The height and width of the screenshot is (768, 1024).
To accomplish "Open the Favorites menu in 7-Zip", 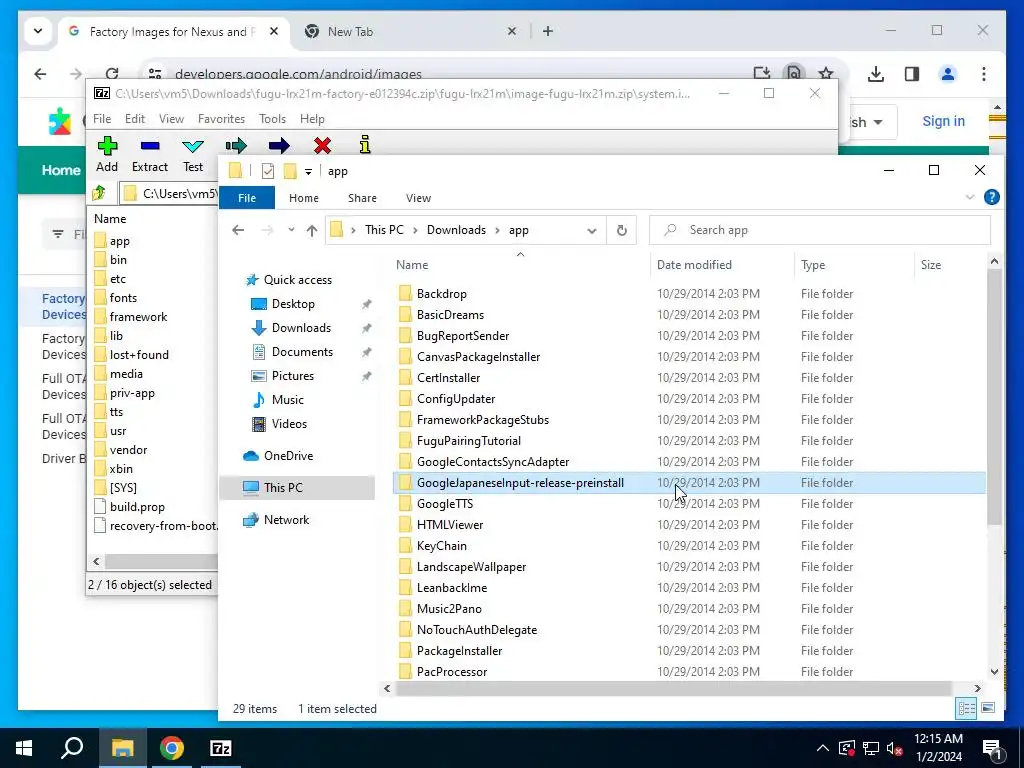I will coord(221,119).
